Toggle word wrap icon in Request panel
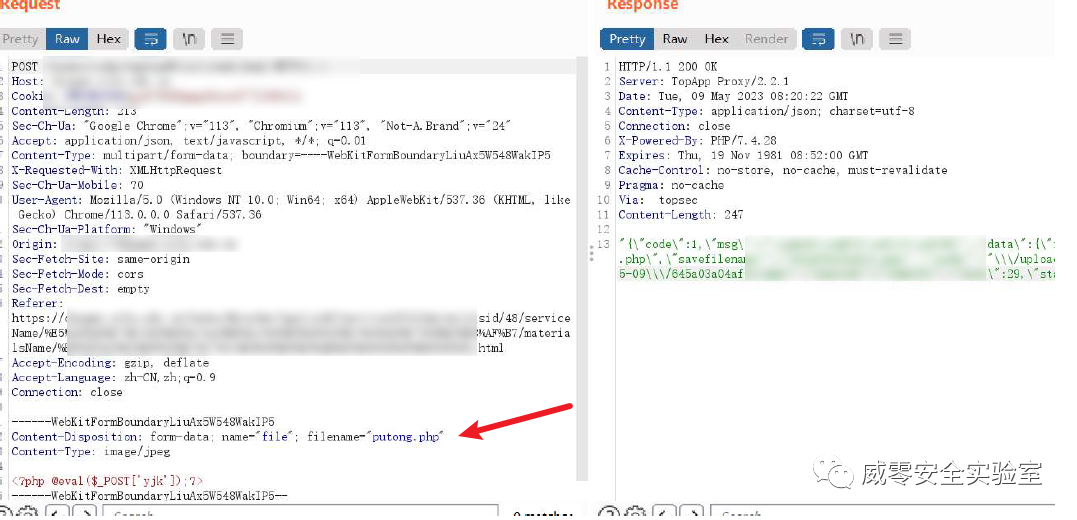1077x520 pixels. click(x=150, y=39)
